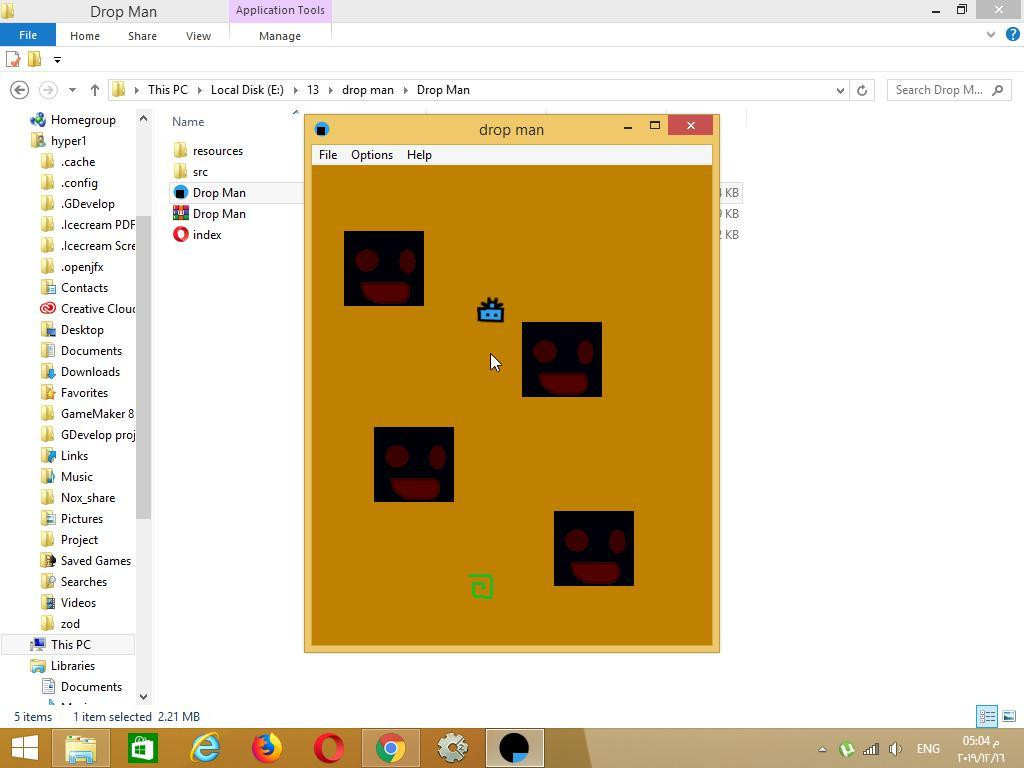Open the File tab in Explorer ribbon
Viewport: 1024px width, 768px height.
(x=28, y=35)
